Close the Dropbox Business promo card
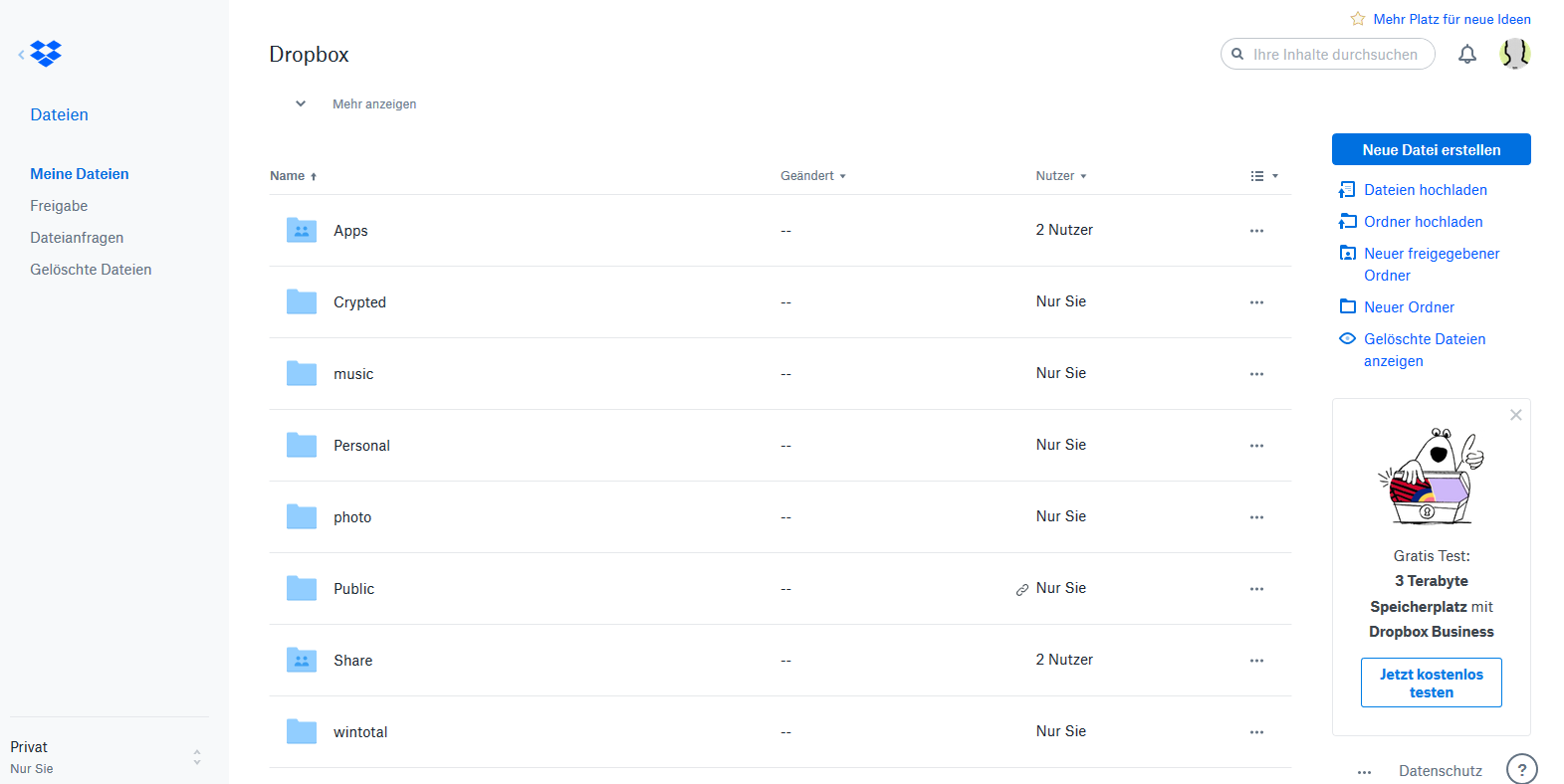The width and height of the screenshot is (1564, 784). click(1515, 415)
